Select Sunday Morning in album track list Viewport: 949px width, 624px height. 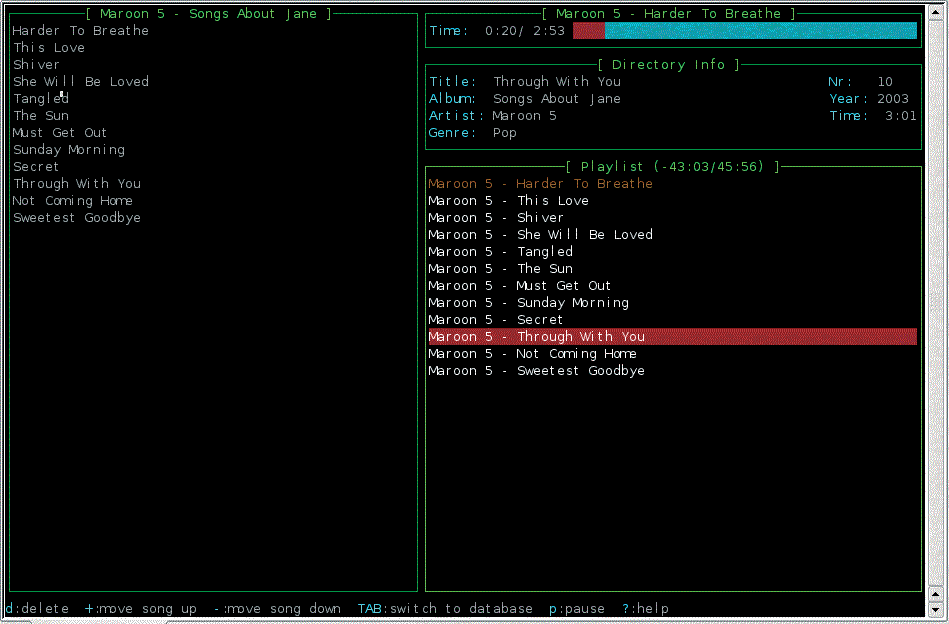69,149
